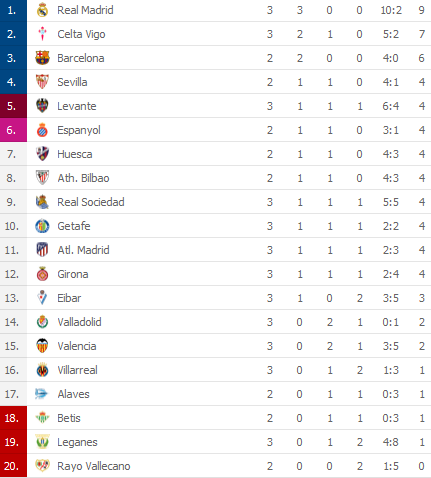Click the Real Madrid club crest
The height and width of the screenshot is (478, 431).
42,10
